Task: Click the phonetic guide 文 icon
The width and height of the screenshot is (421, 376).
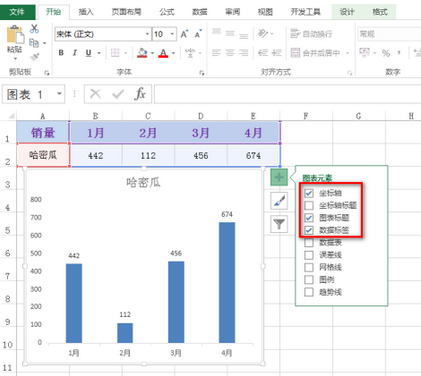Action: (190, 53)
